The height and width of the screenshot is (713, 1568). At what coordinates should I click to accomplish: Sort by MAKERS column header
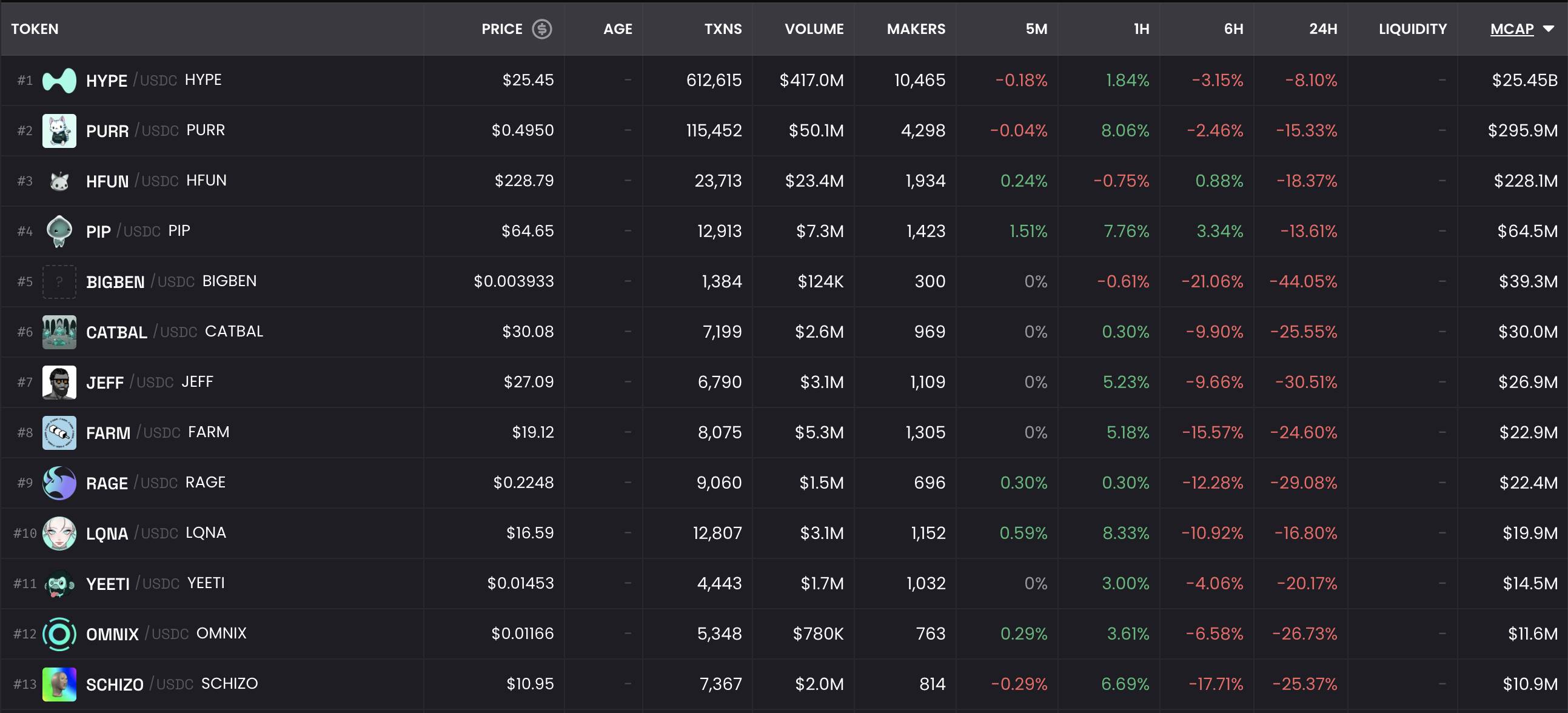916,29
